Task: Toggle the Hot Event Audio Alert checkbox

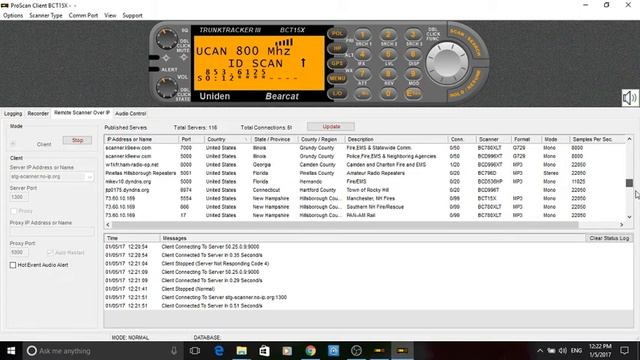Action: 13,265
